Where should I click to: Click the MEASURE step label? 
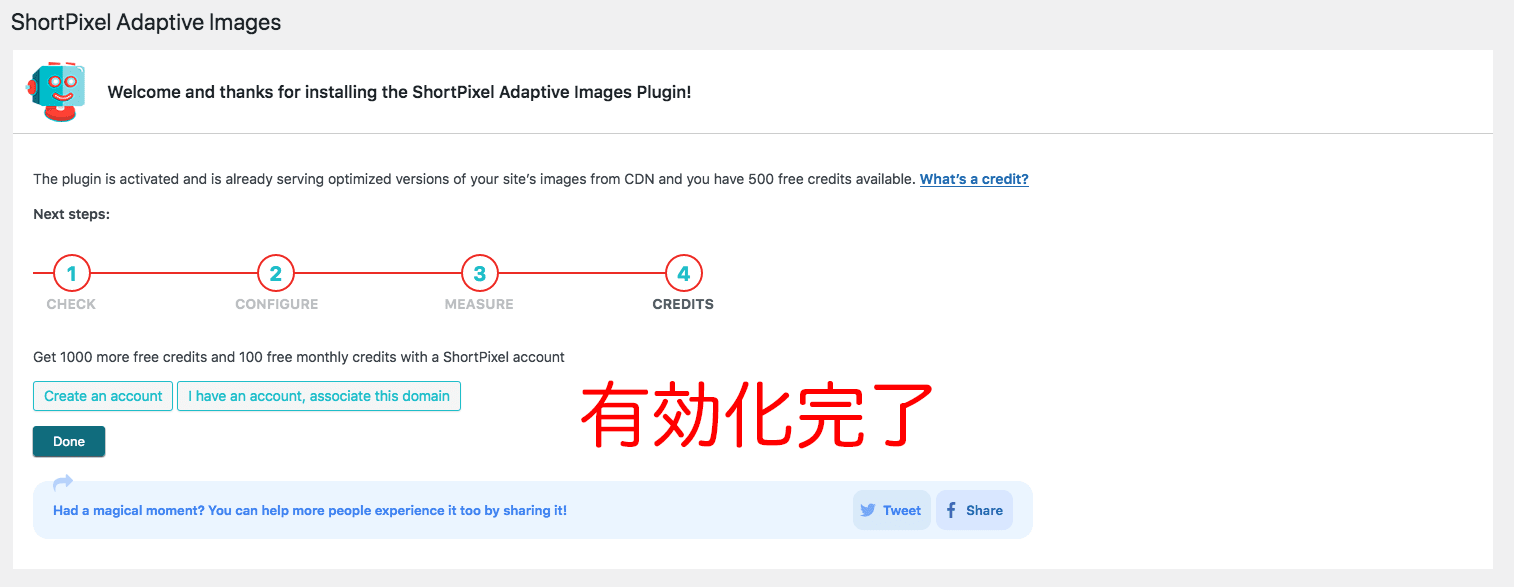coord(479,304)
